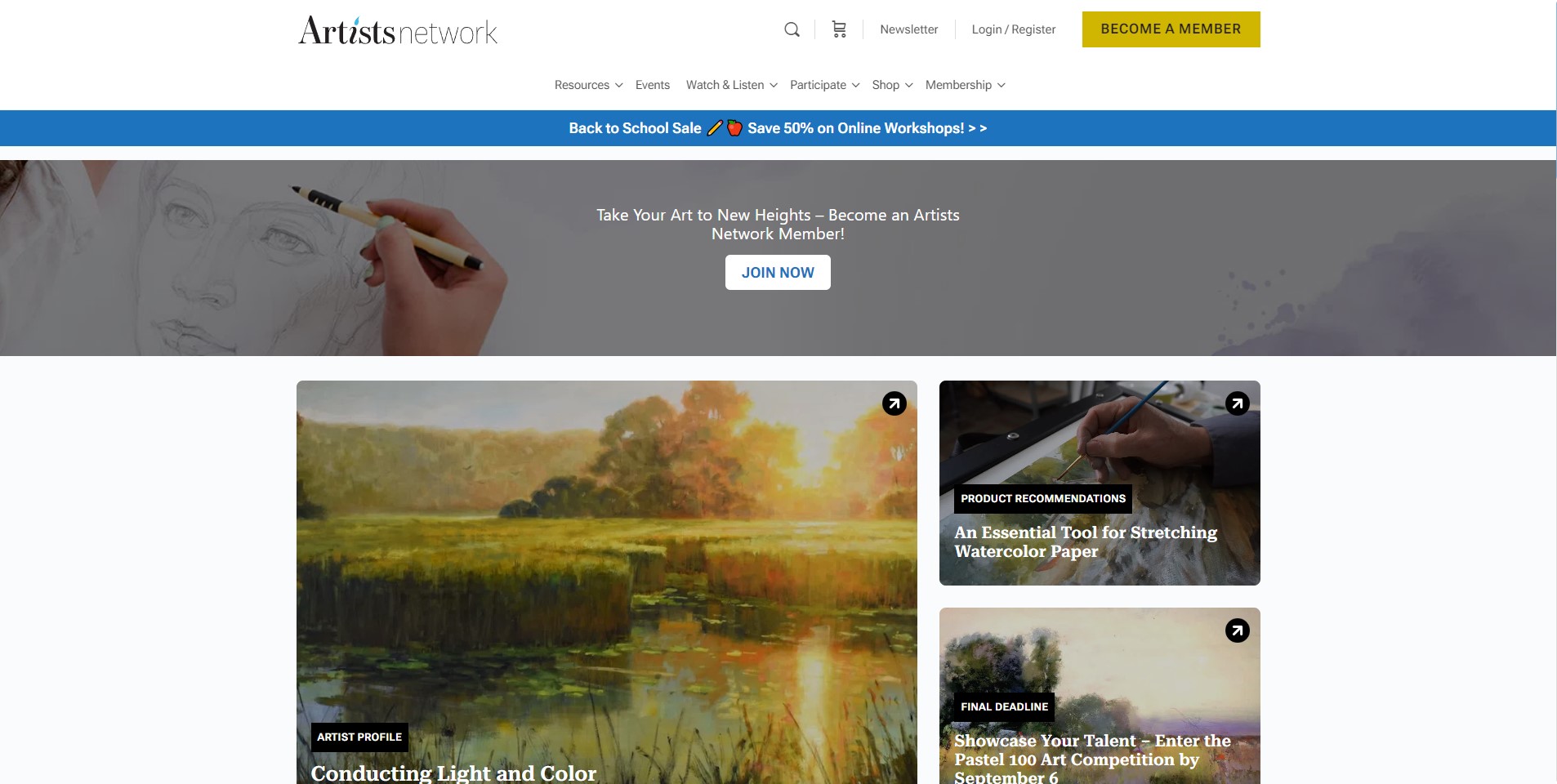
Task: Click arrow icon on watercolor paper card
Action: (1238, 403)
